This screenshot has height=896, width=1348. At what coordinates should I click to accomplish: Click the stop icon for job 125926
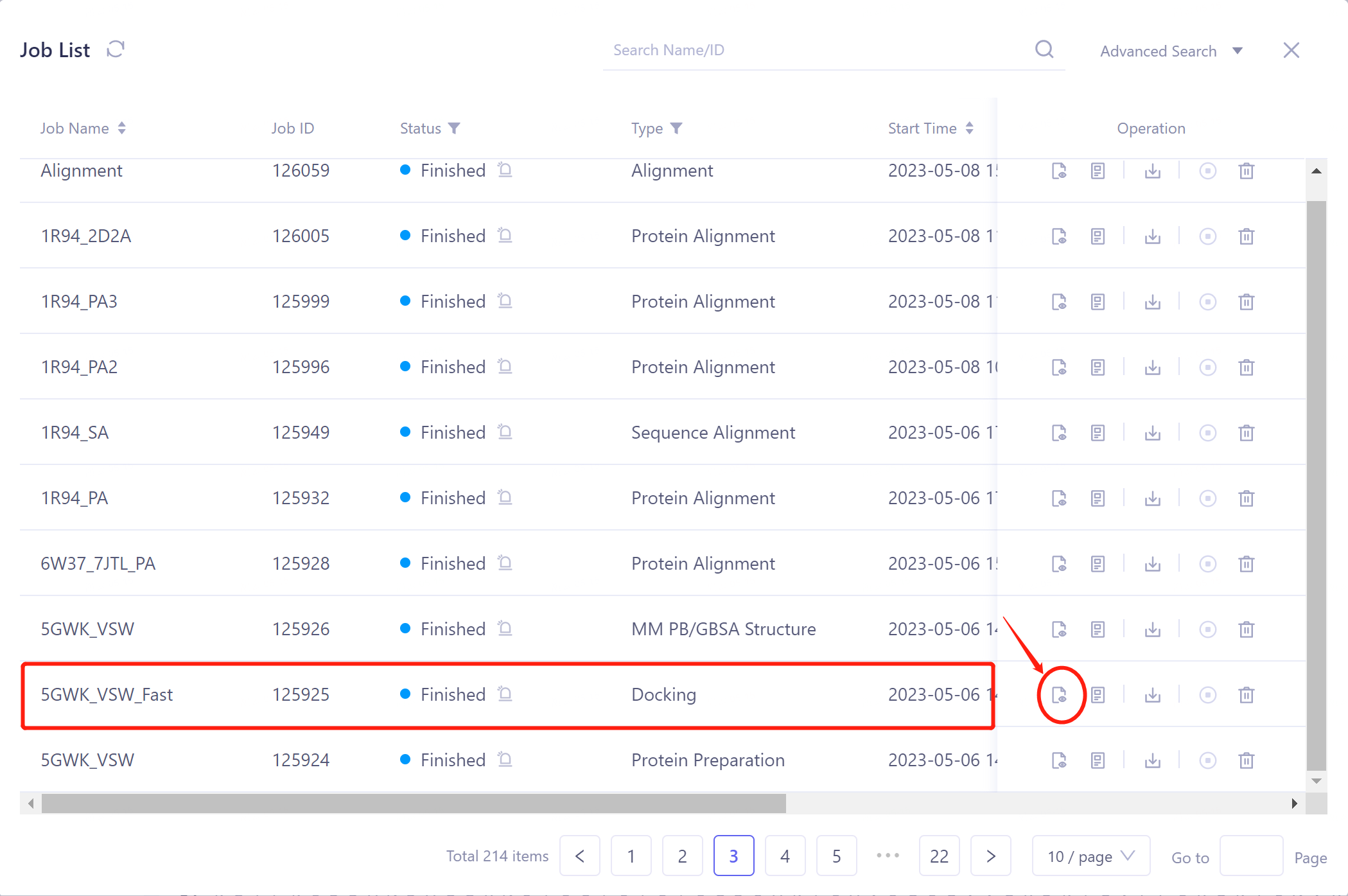click(1208, 629)
